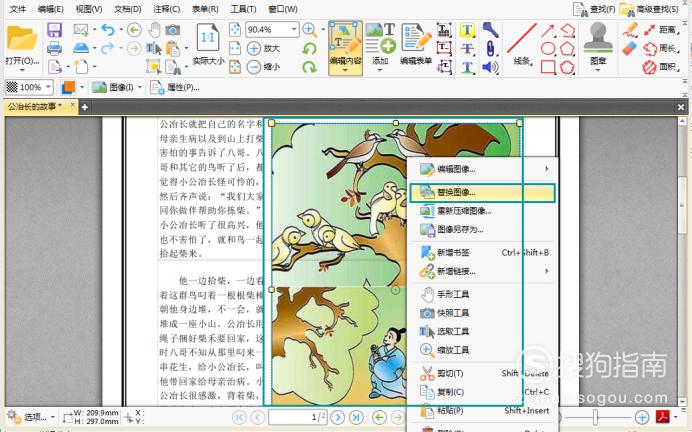The image size is (692, 432).
Task: Expand the 添加 dropdown arrow
Action: (x=380, y=70)
